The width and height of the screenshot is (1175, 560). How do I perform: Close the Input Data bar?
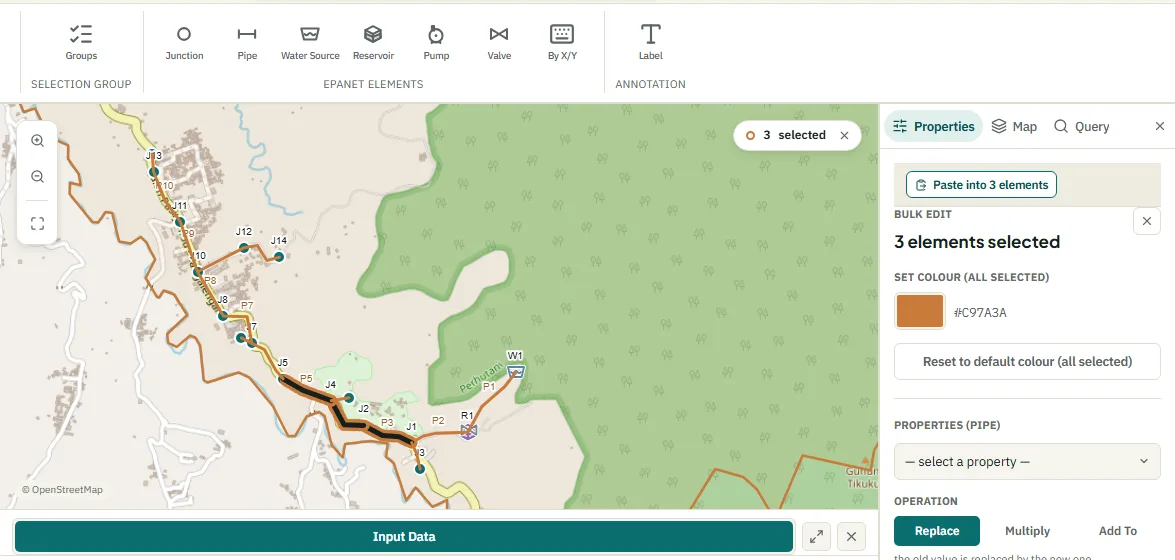pos(851,537)
